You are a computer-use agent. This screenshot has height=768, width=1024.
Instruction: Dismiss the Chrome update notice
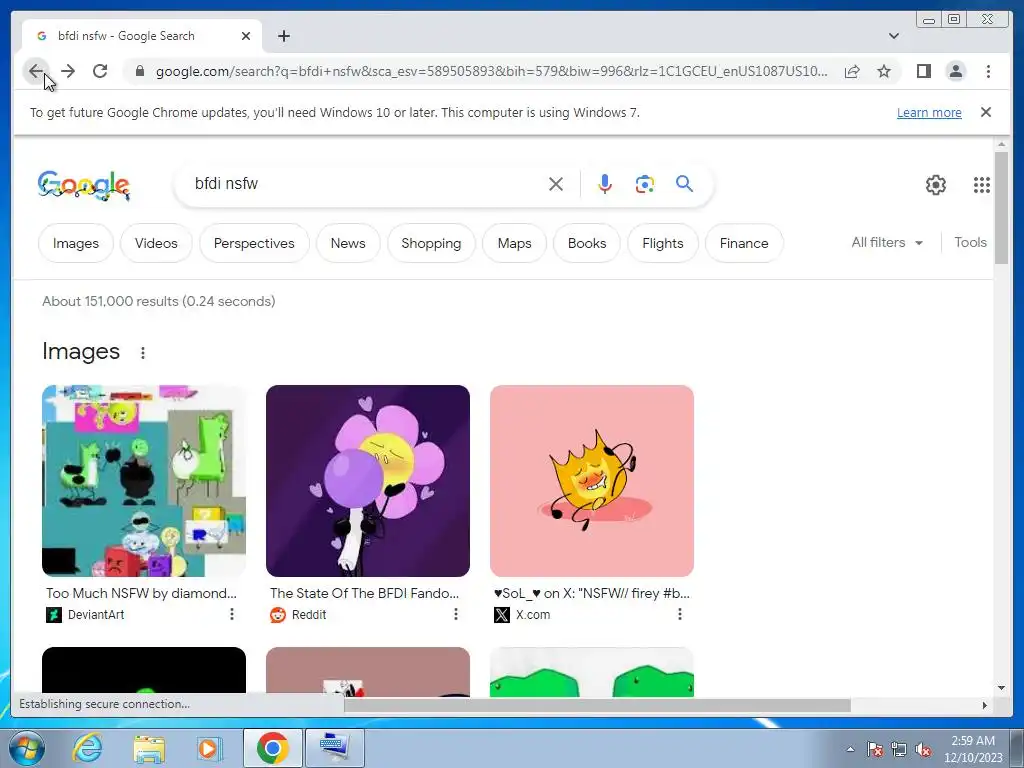tap(985, 112)
